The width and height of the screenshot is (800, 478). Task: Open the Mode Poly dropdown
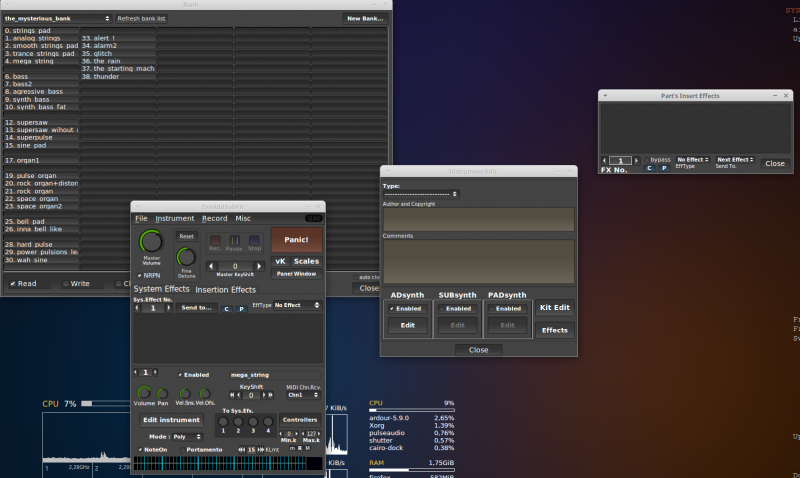pyautogui.click(x=188, y=436)
